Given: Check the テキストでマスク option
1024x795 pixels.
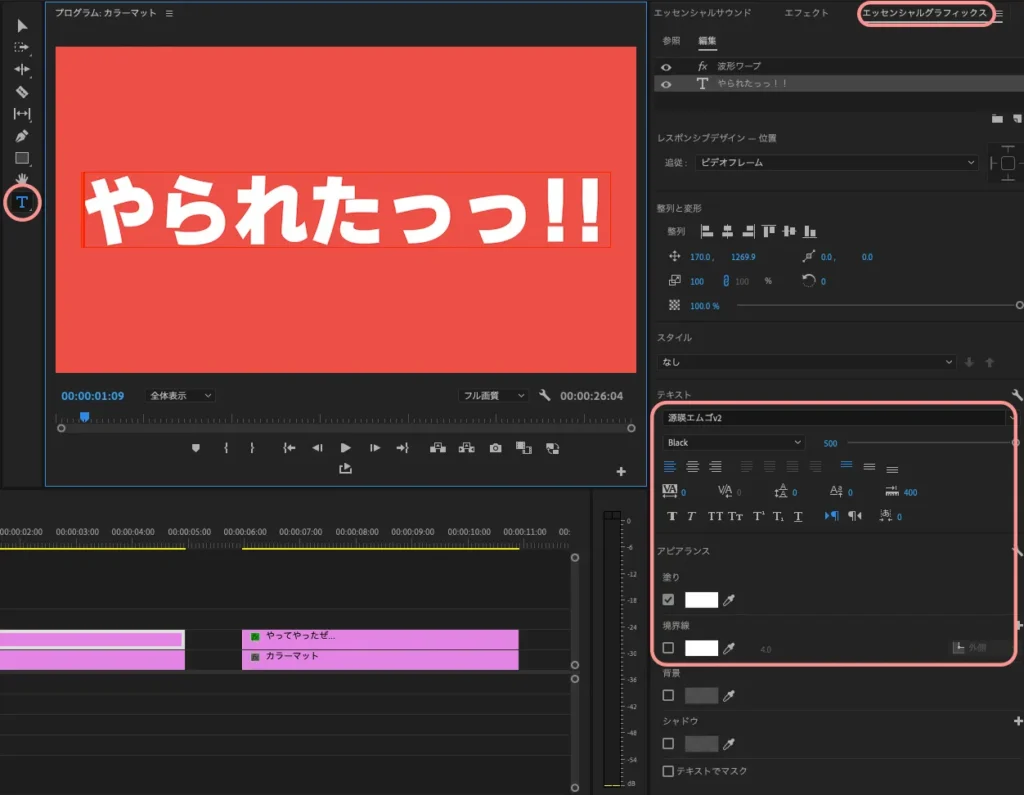Looking at the screenshot, I should (x=666, y=771).
